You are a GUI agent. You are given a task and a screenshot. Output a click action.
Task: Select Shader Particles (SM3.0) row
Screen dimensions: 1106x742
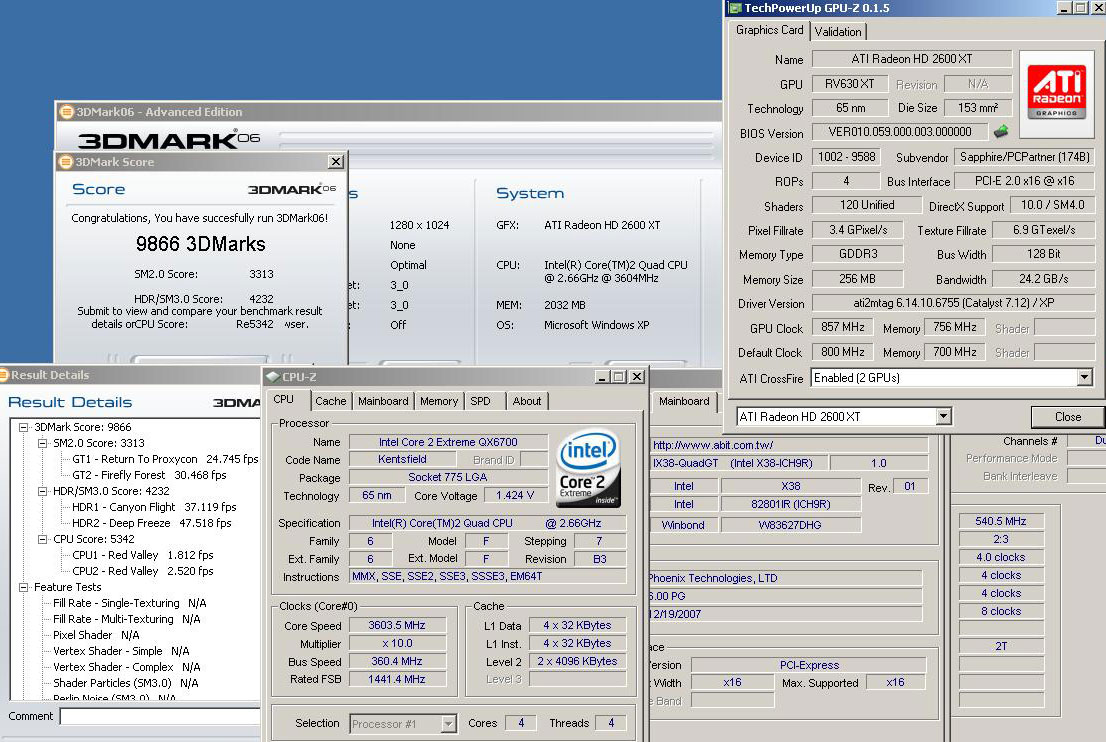(126, 683)
